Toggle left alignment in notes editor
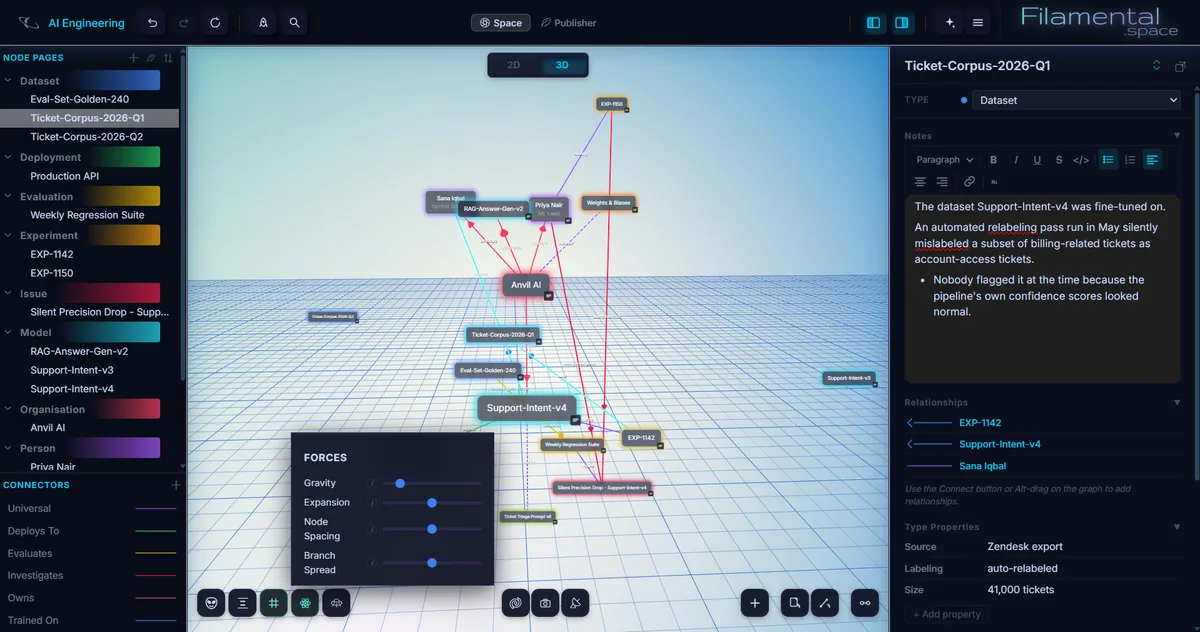Screen dimensions: 1200x632 1152,160
